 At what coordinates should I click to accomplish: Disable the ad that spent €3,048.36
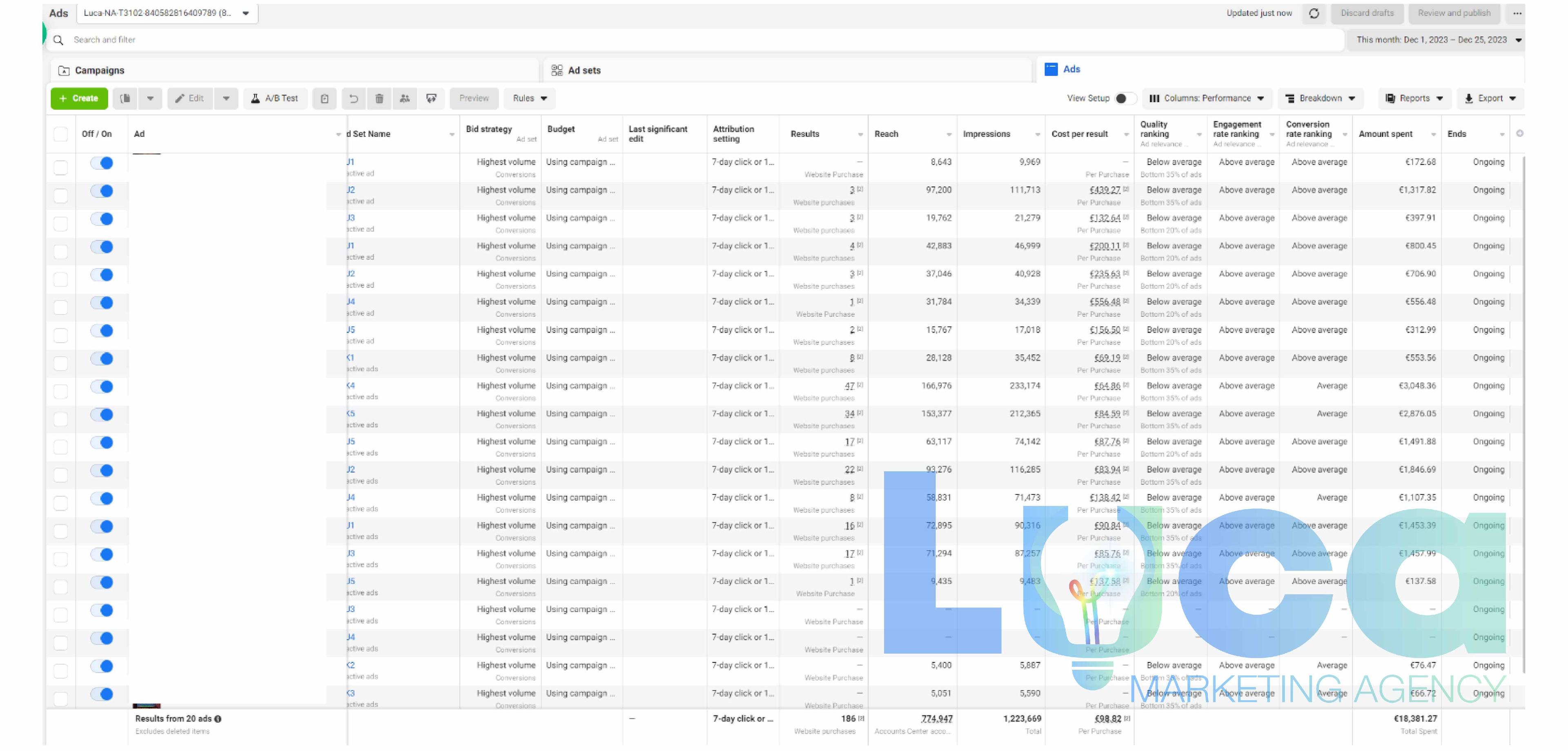102,387
